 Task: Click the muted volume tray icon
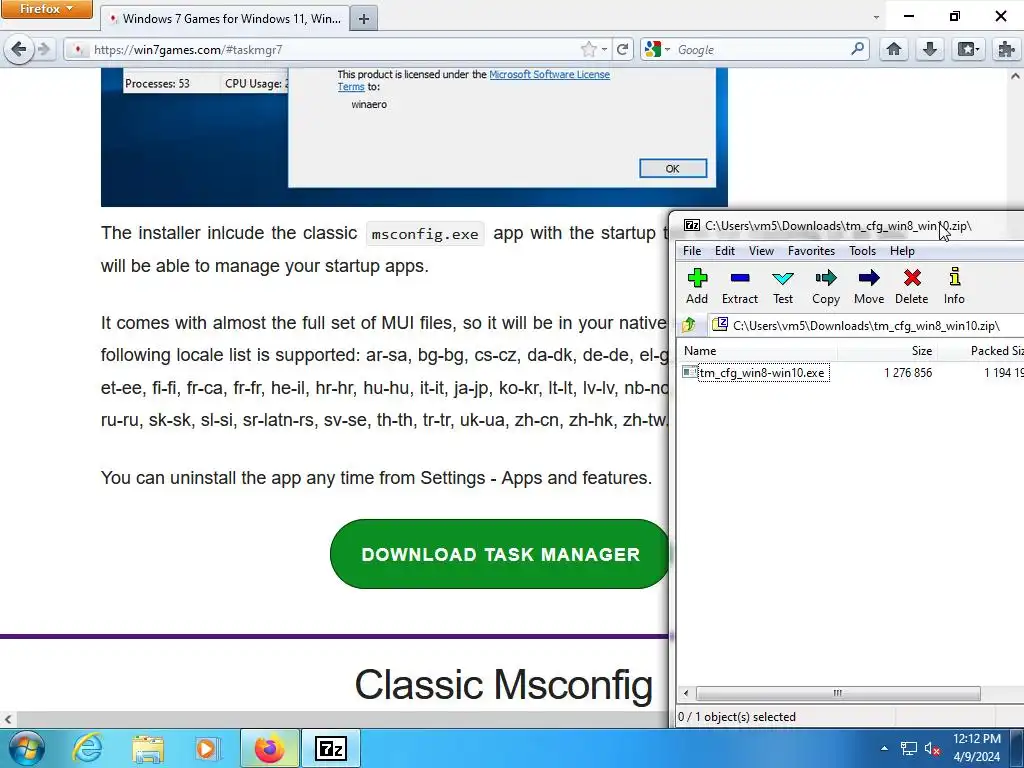coord(932,748)
